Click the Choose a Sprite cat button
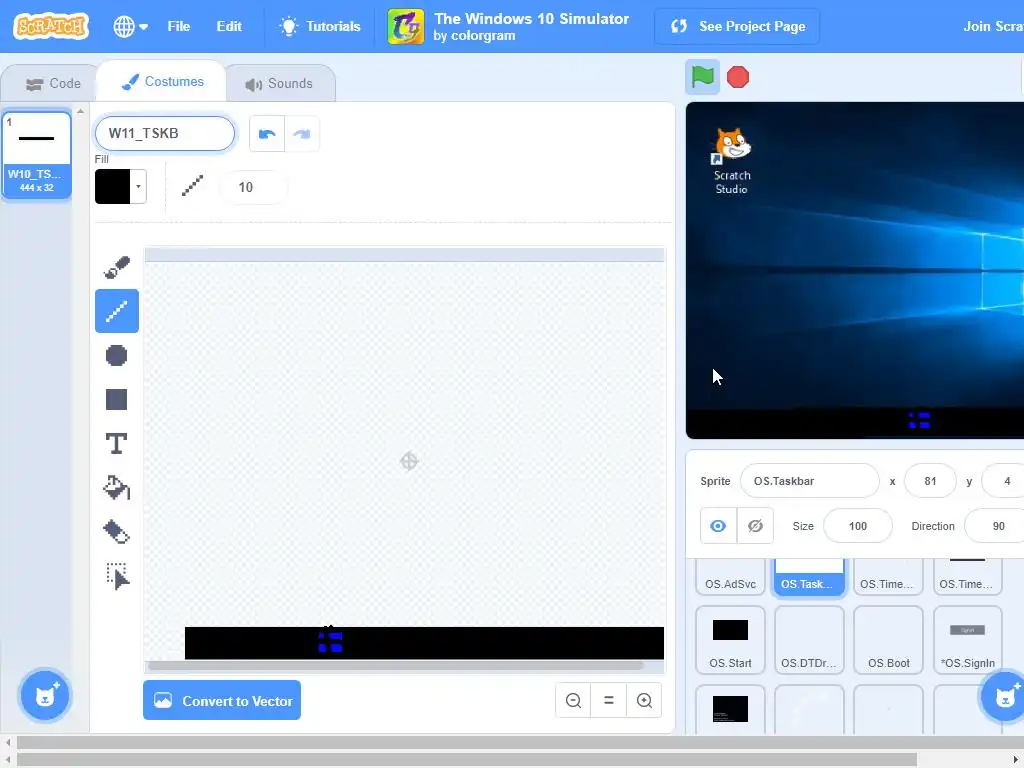The width and height of the screenshot is (1024, 768). (x=1003, y=696)
